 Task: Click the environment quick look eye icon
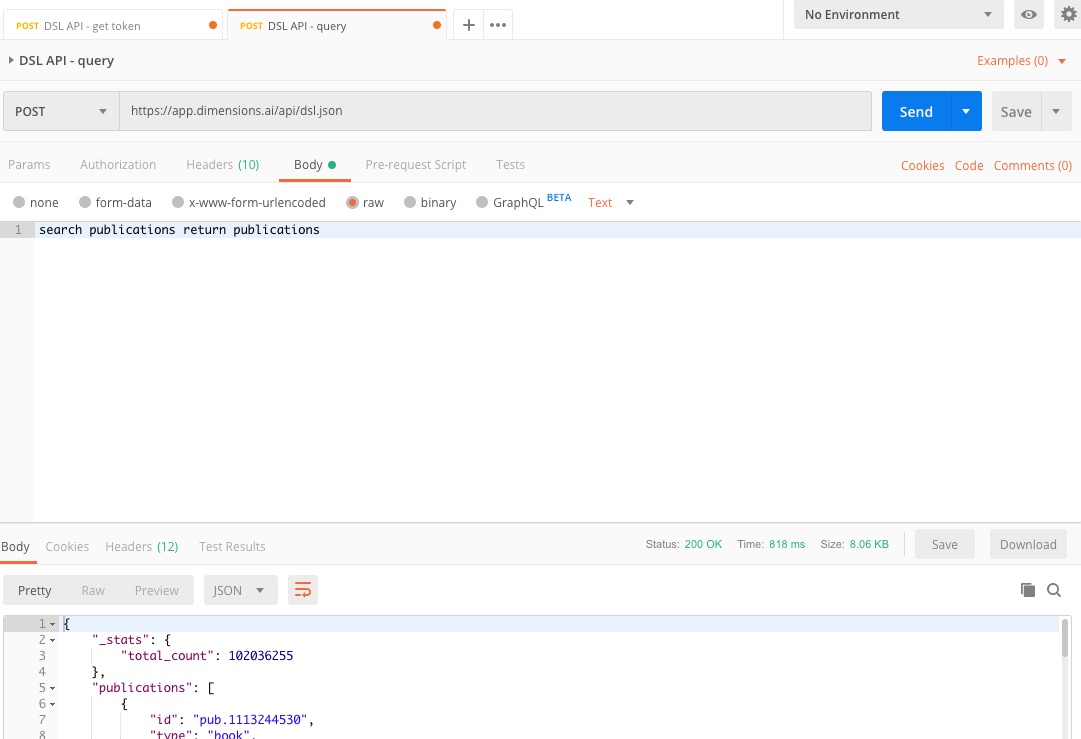(x=1029, y=14)
